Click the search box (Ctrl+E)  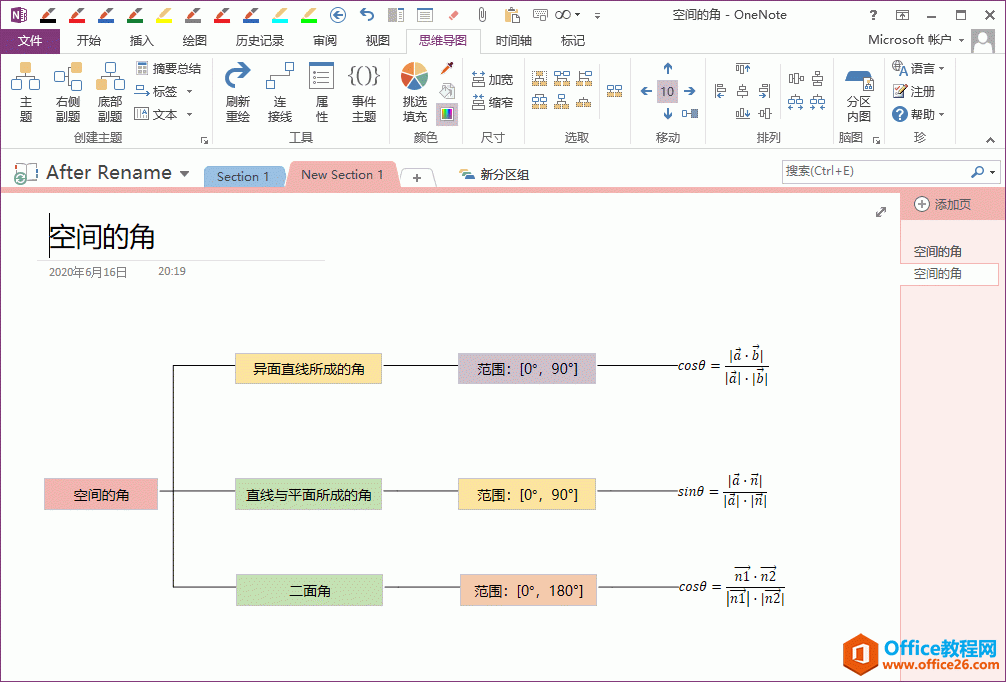[875, 171]
